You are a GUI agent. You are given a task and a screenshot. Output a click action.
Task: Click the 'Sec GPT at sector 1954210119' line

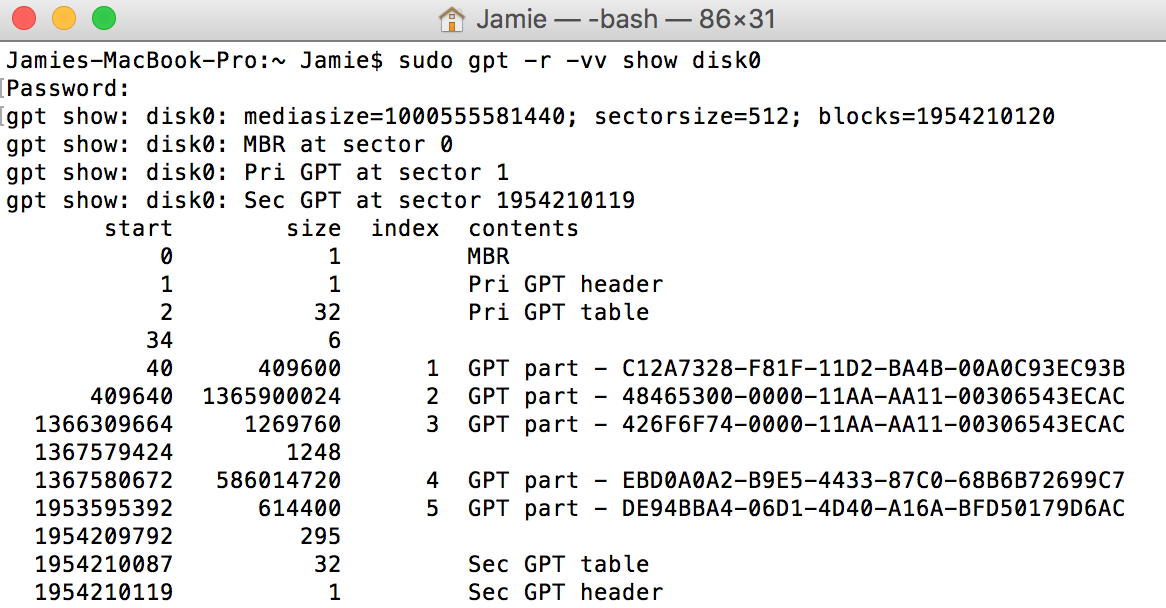click(x=440, y=200)
